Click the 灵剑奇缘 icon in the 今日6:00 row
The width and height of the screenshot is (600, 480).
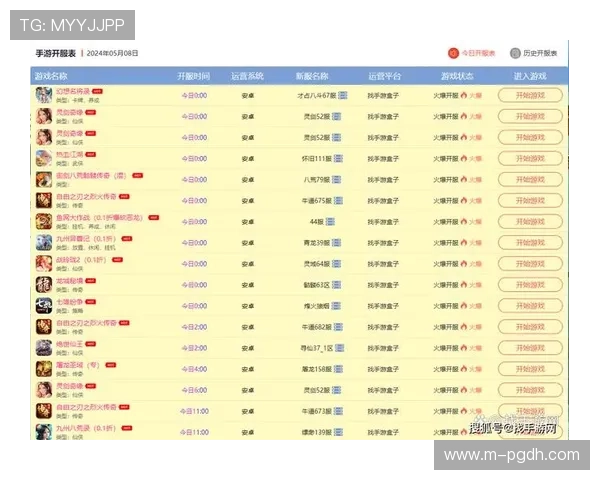[x=44, y=390]
